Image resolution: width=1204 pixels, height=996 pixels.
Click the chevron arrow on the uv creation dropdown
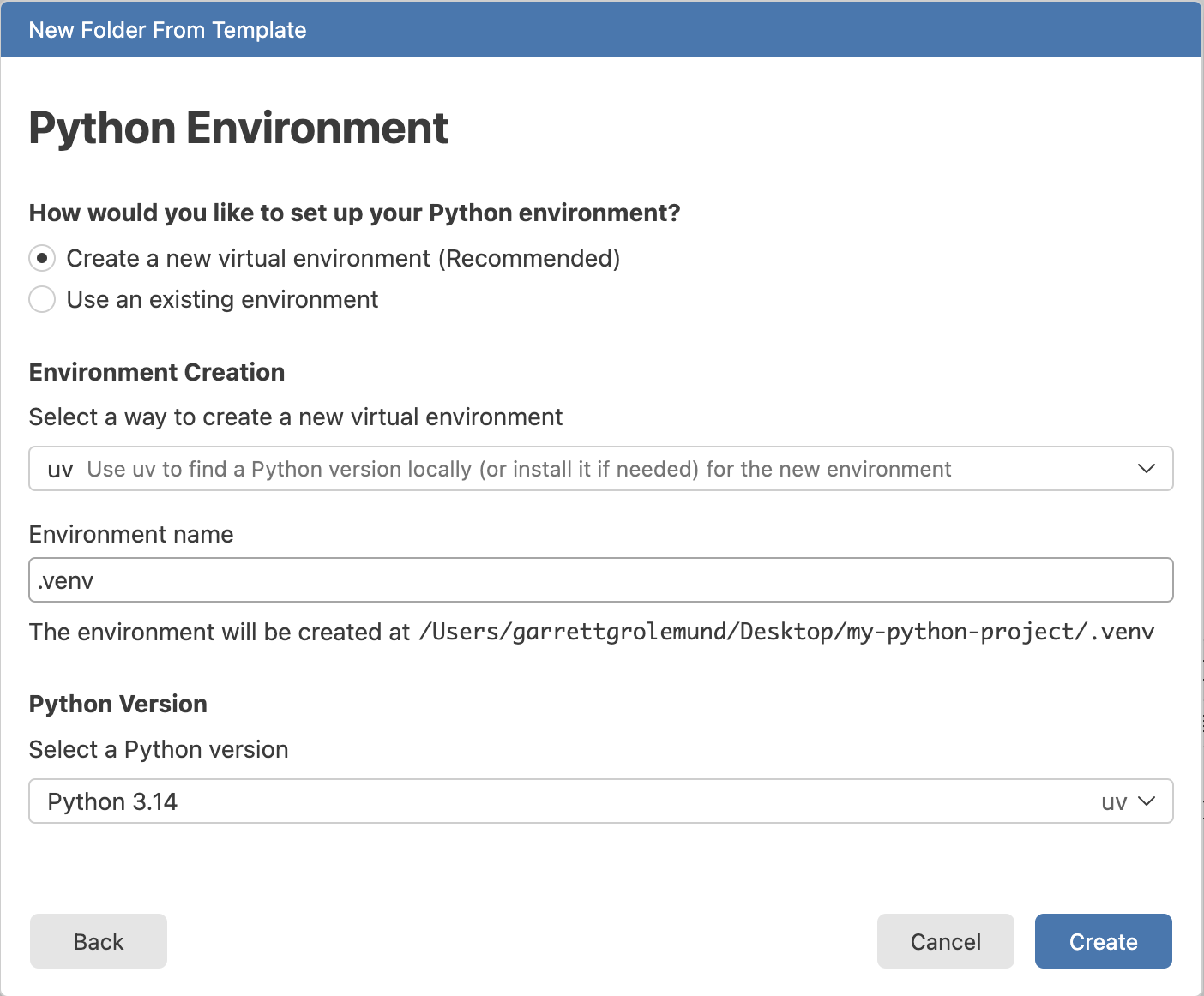[x=1147, y=469]
